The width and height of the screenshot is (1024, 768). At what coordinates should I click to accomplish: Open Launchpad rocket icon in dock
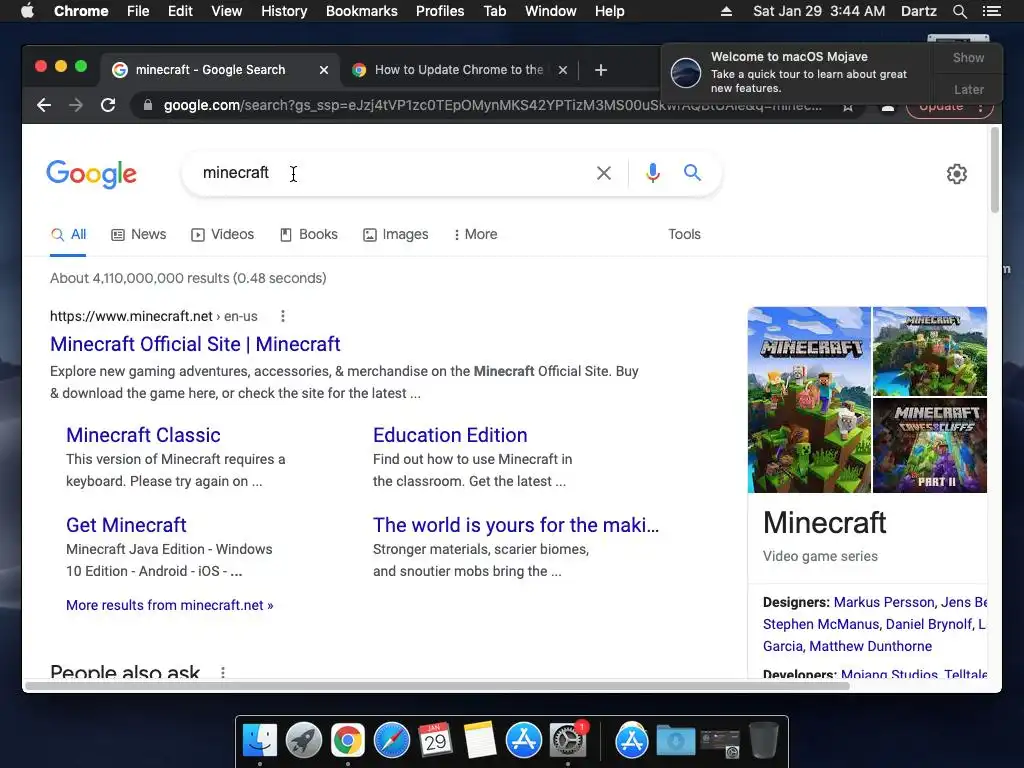304,741
